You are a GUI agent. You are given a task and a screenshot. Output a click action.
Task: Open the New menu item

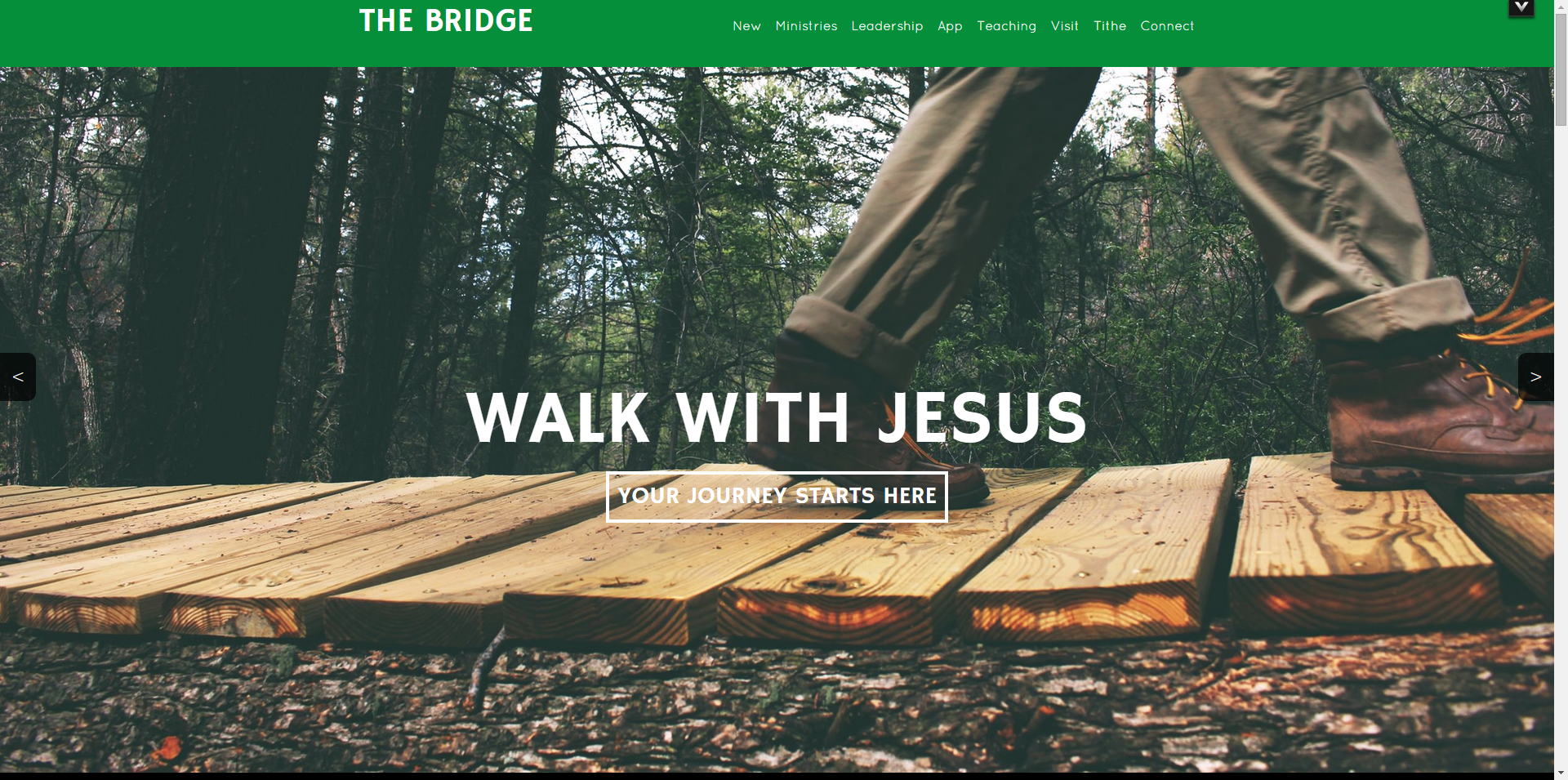(746, 26)
